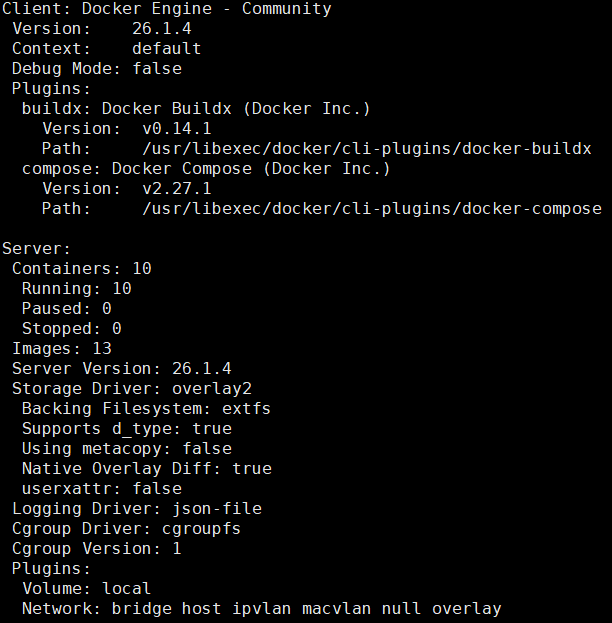Click the Docker Compose plugin line
612x623 pixels.
[x=206, y=169]
